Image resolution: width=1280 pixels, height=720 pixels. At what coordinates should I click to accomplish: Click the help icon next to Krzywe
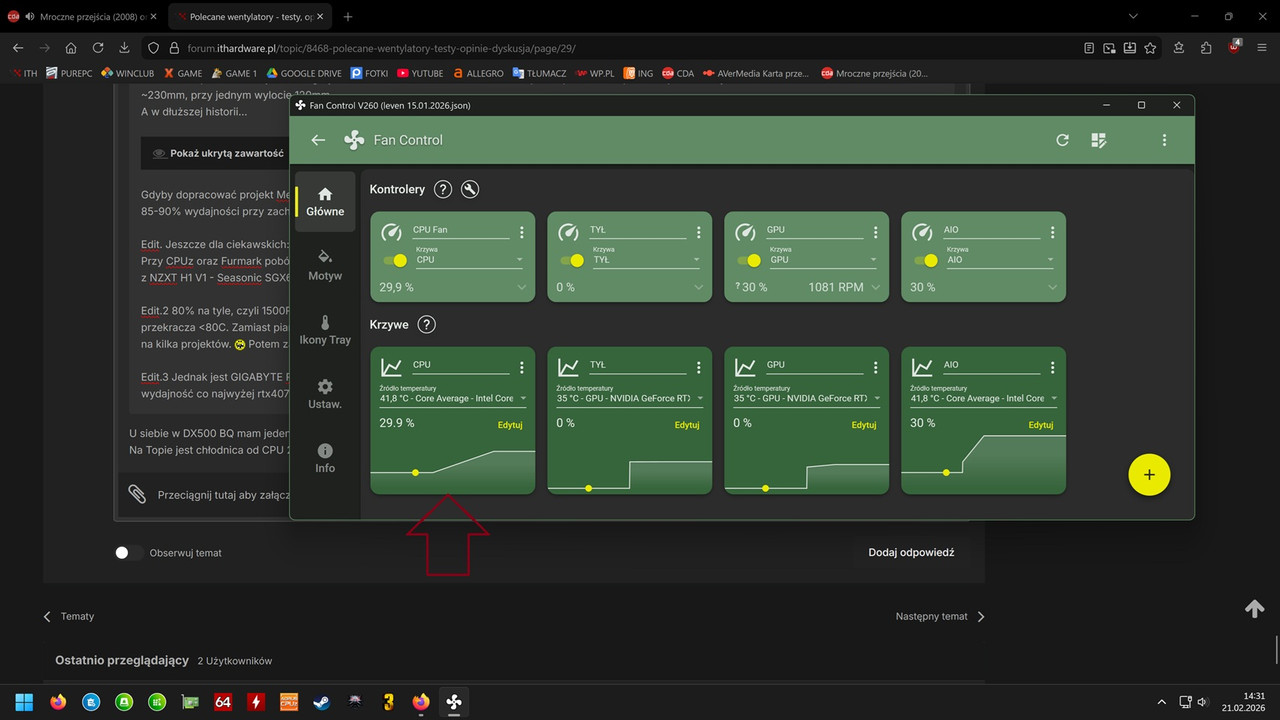click(x=426, y=324)
